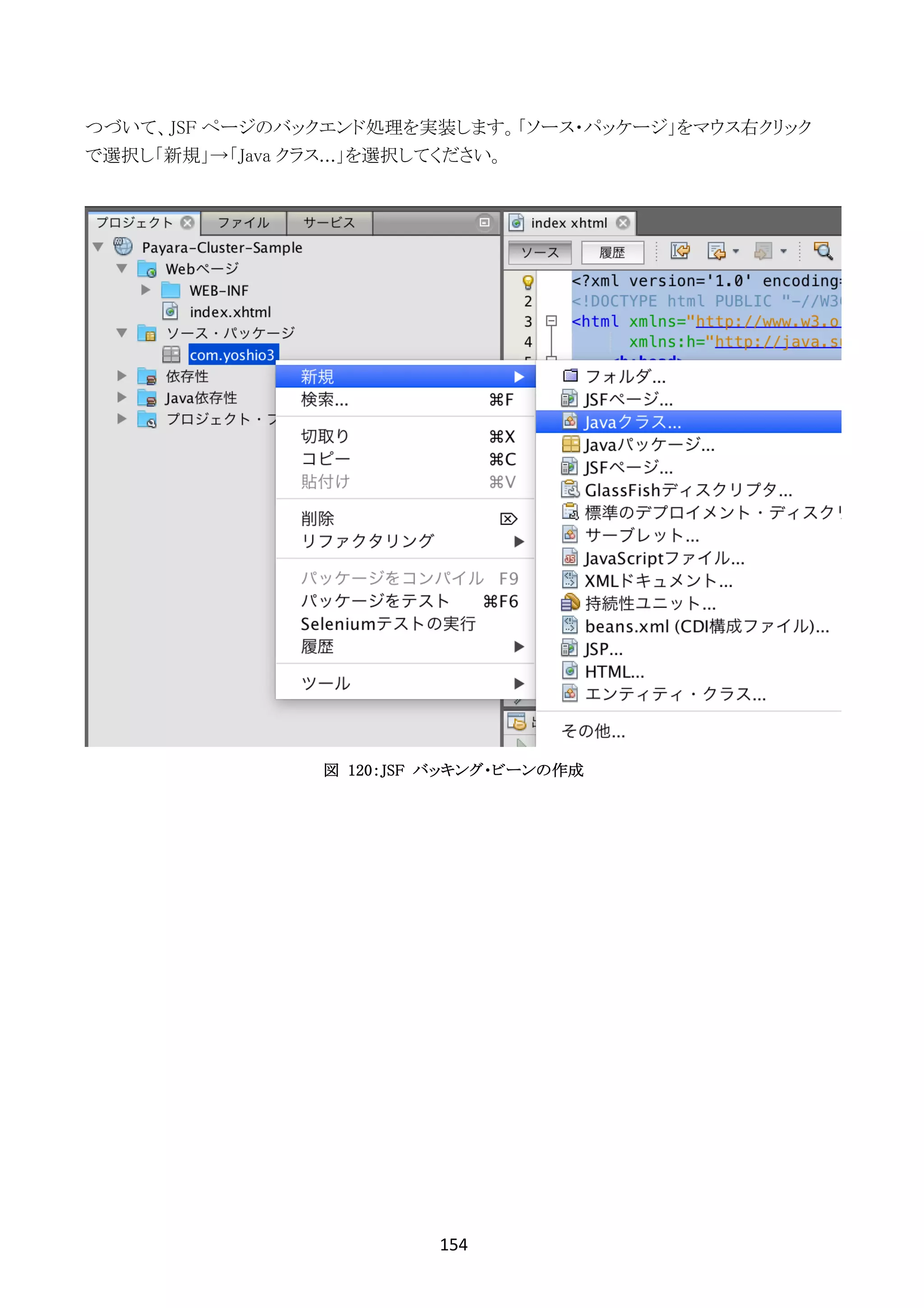Screen dimensions: 924x1308
Task: Click the ソース・パッケージ folder icon
Action: coord(147,333)
